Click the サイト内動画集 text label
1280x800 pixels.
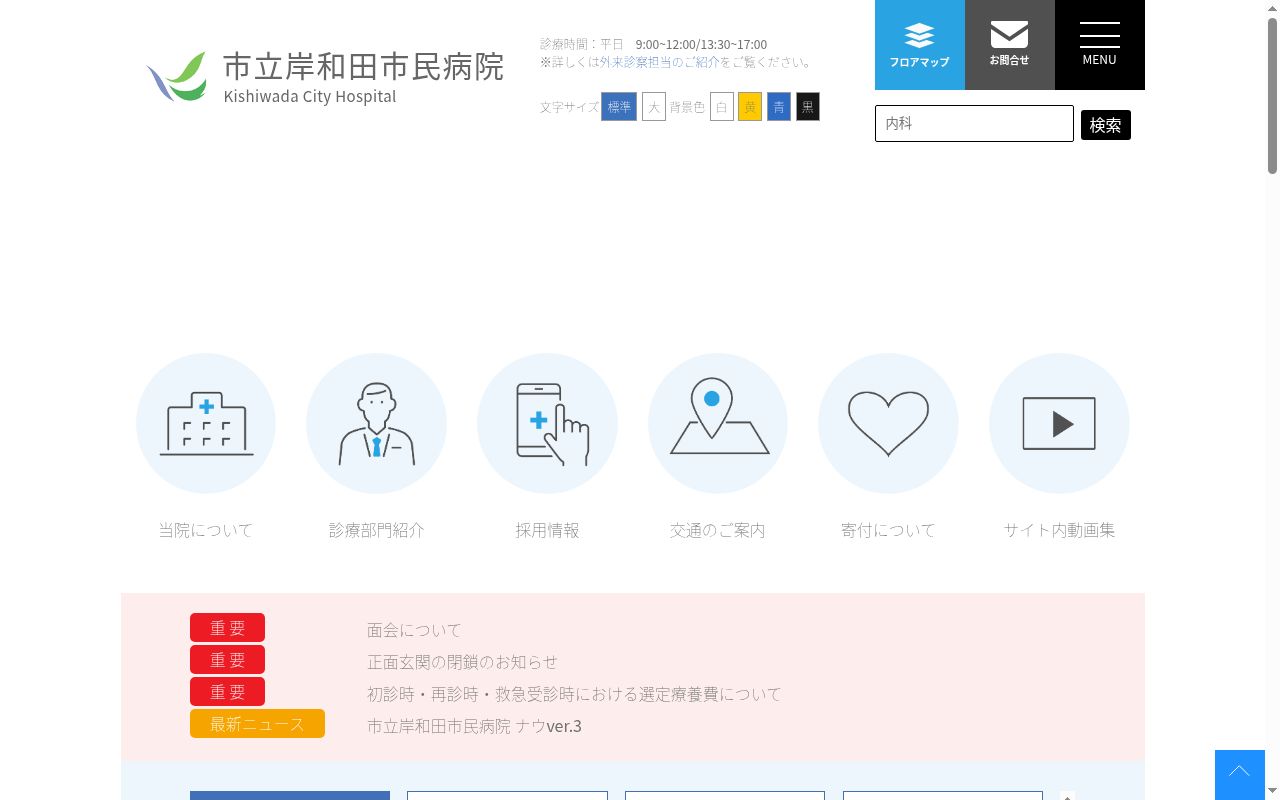tap(1059, 531)
